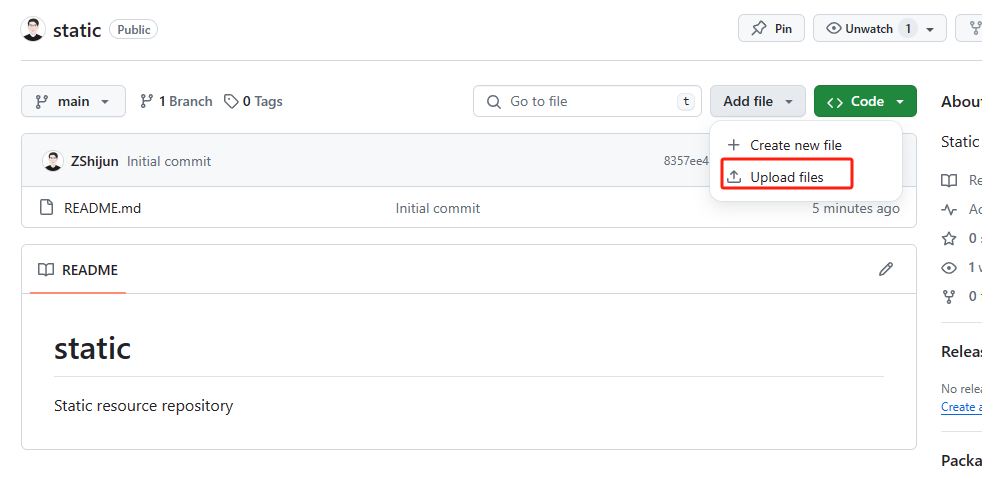The image size is (982, 484).
Task: Select the README tab
Action: pos(78,270)
